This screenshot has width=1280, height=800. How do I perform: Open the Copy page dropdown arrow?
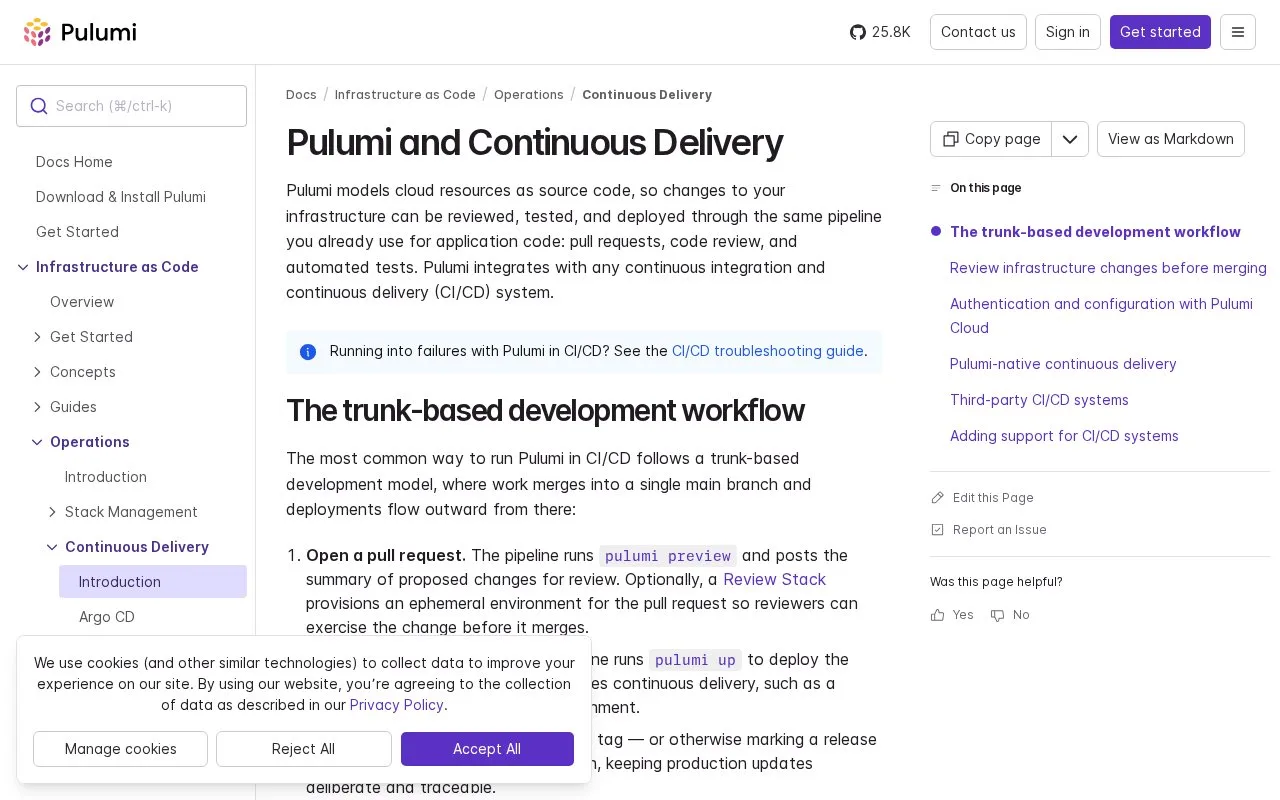[1070, 139]
